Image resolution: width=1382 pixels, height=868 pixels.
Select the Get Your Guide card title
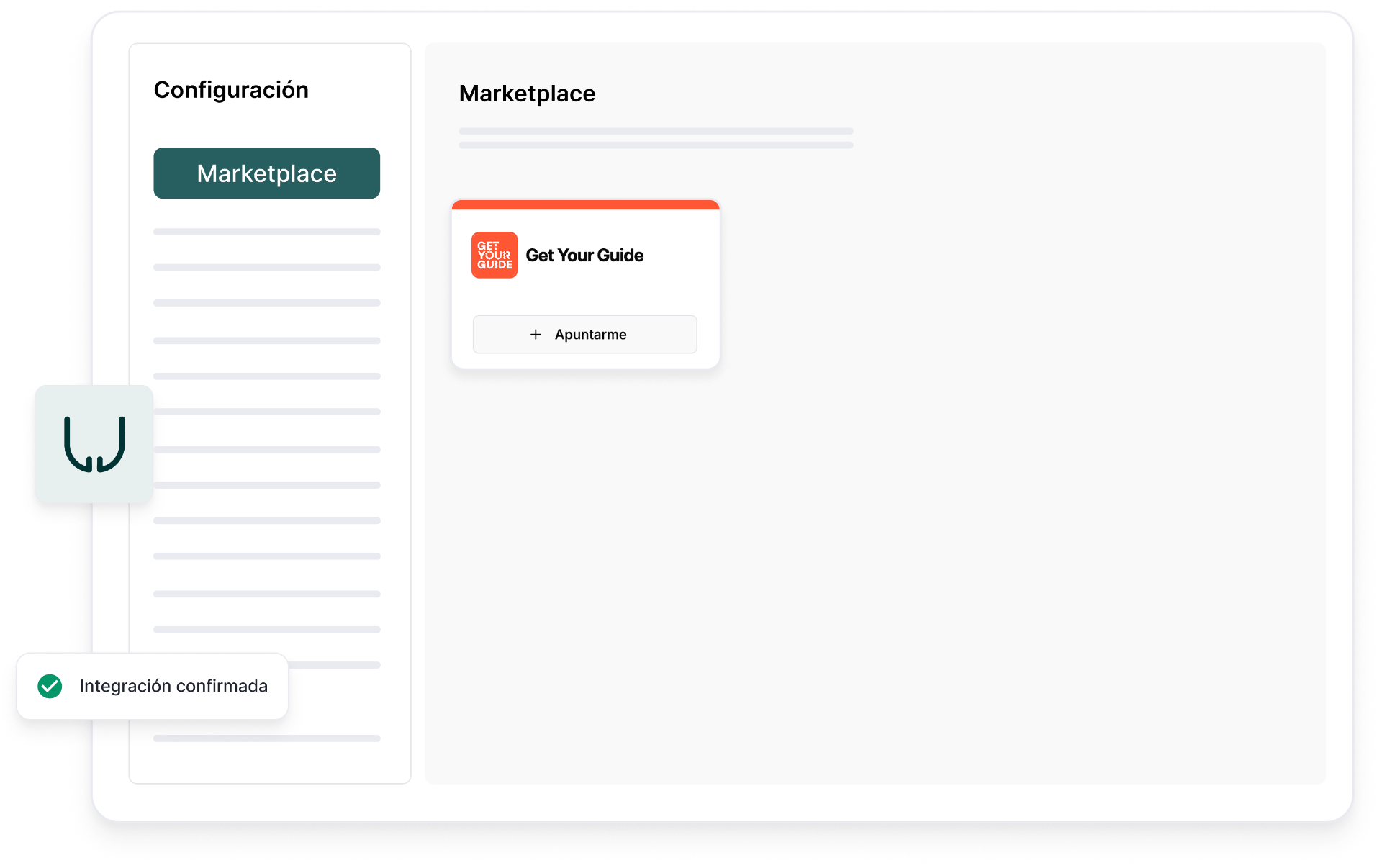[x=584, y=256]
